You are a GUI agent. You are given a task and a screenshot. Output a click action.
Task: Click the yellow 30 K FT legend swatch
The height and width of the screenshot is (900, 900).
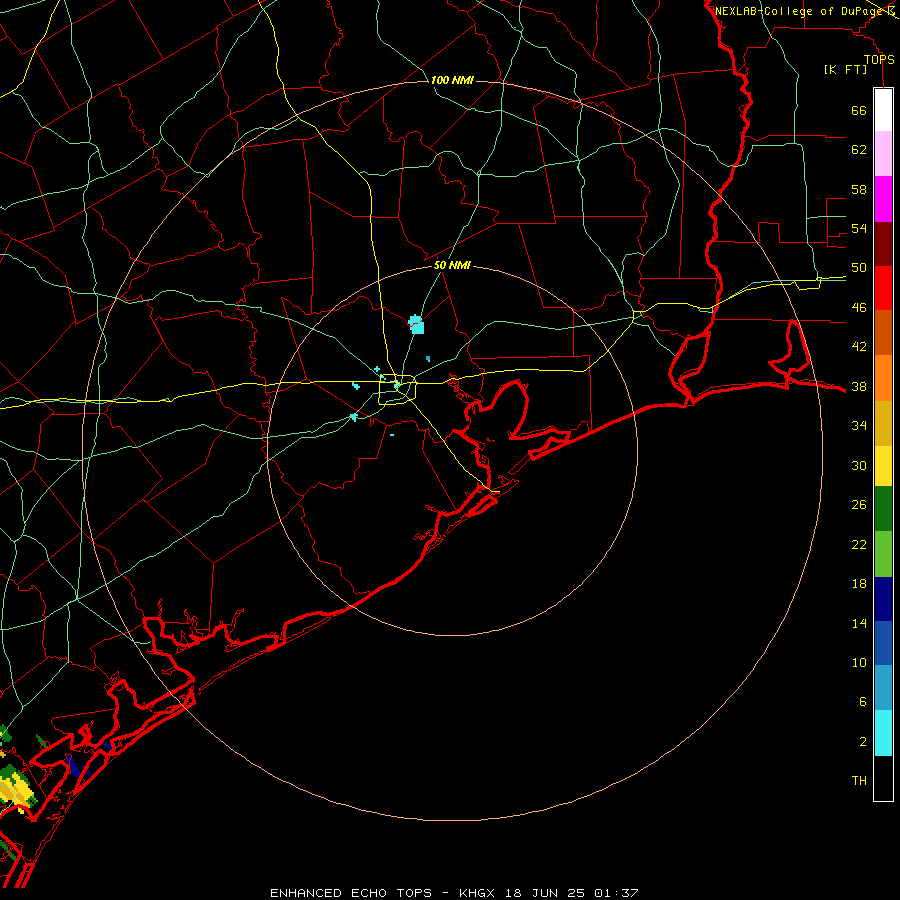coord(883,465)
